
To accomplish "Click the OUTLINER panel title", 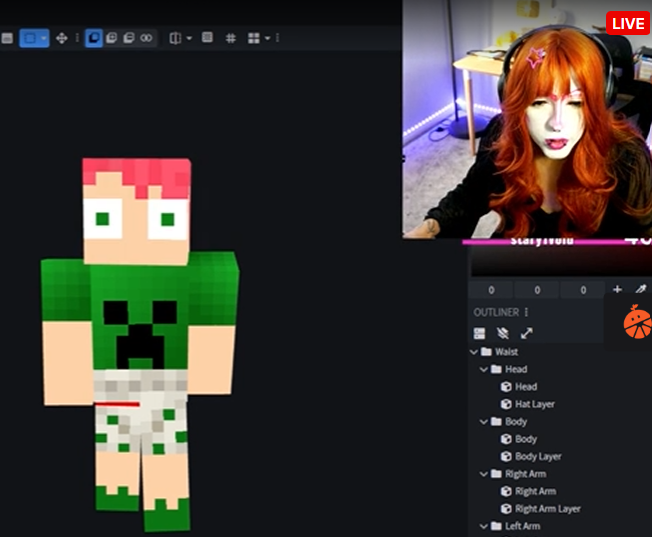I will (x=496, y=312).
